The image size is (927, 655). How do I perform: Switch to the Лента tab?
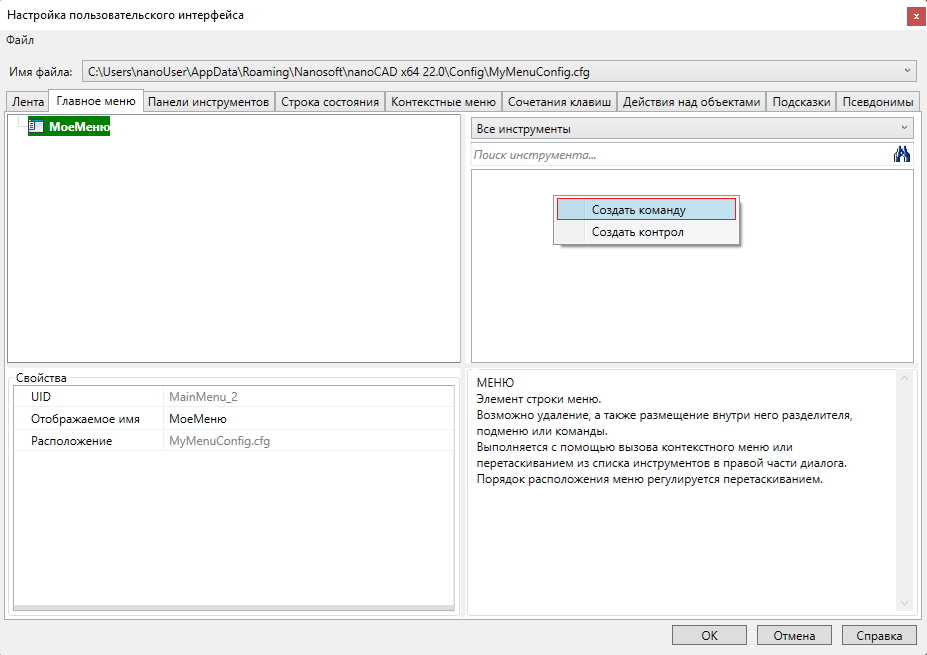(28, 102)
